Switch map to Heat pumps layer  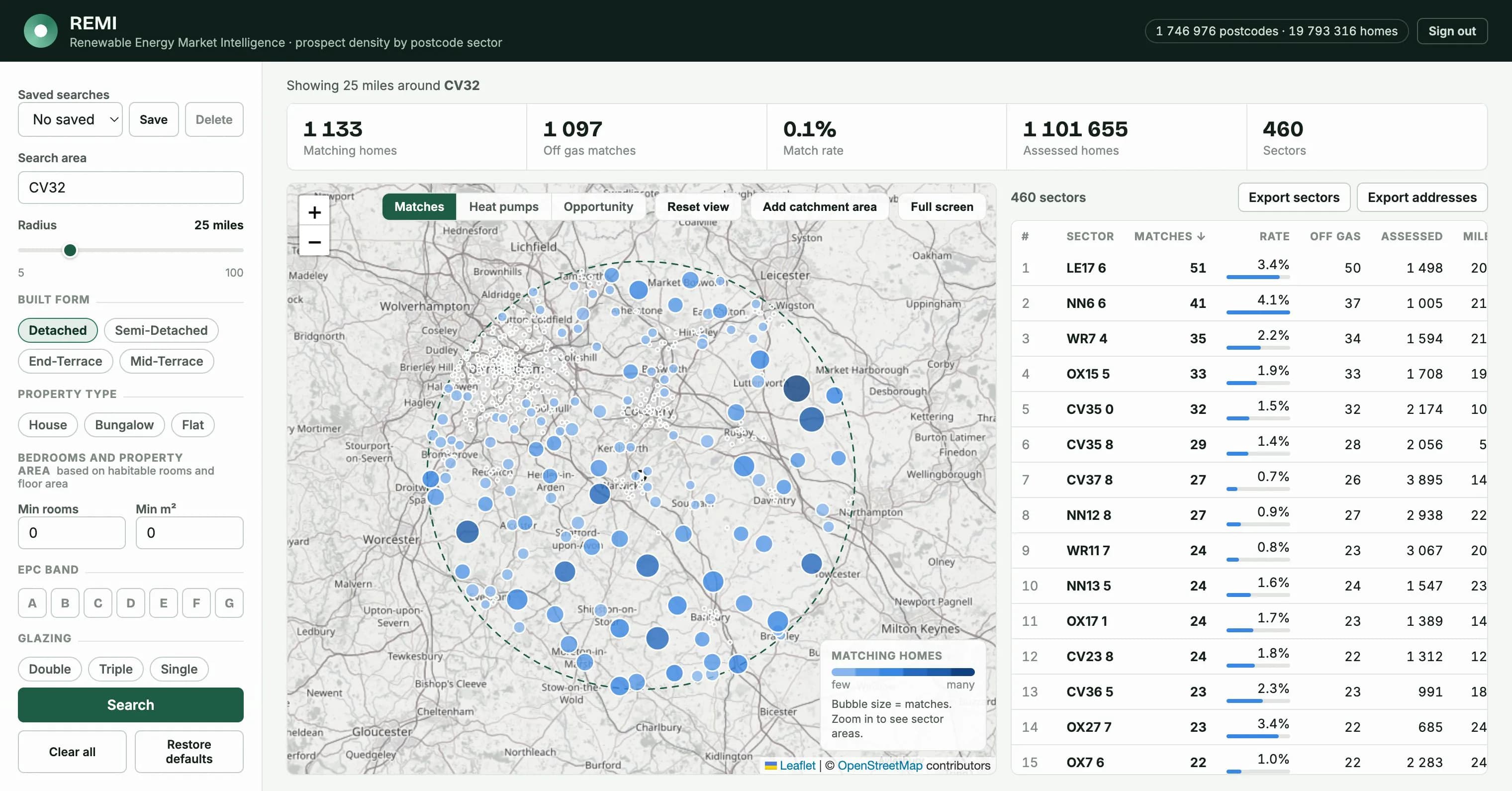point(504,207)
